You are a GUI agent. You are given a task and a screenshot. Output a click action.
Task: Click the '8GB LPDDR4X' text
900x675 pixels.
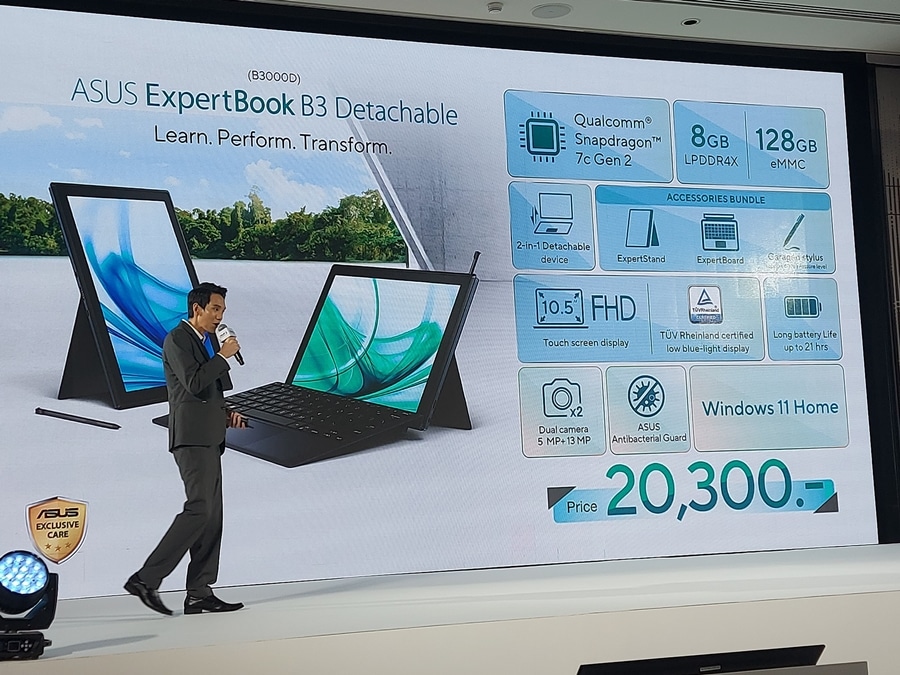pyautogui.click(x=710, y=146)
